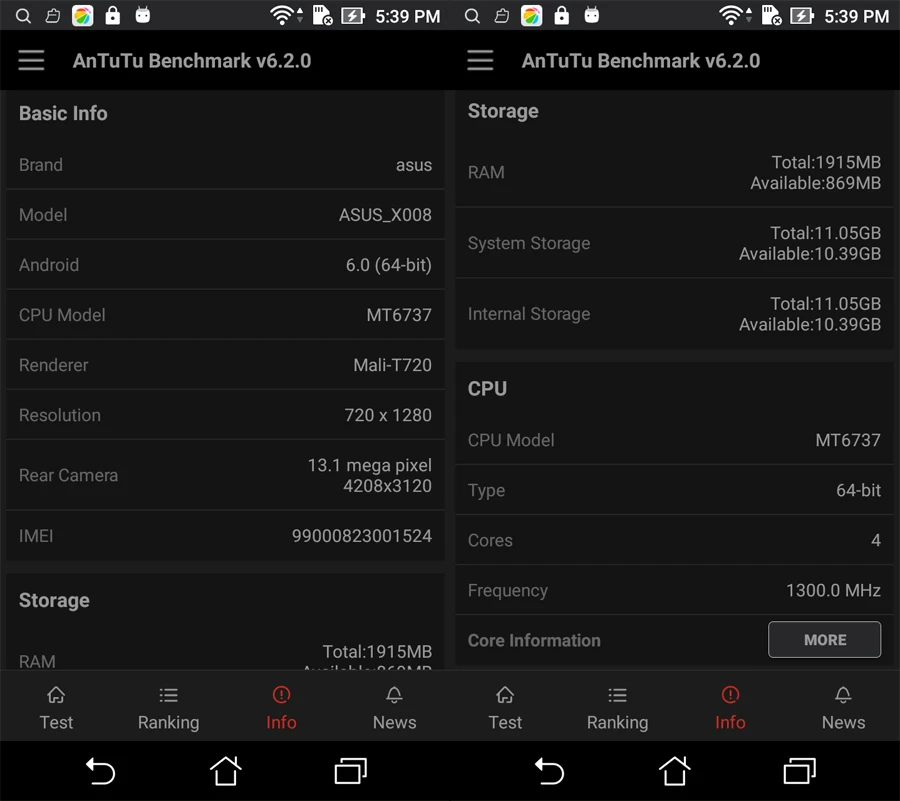Screen dimensions: 900x801
Task: Select the Rear Camera 13.1 mega pixel row
Action: click(225, 475)
